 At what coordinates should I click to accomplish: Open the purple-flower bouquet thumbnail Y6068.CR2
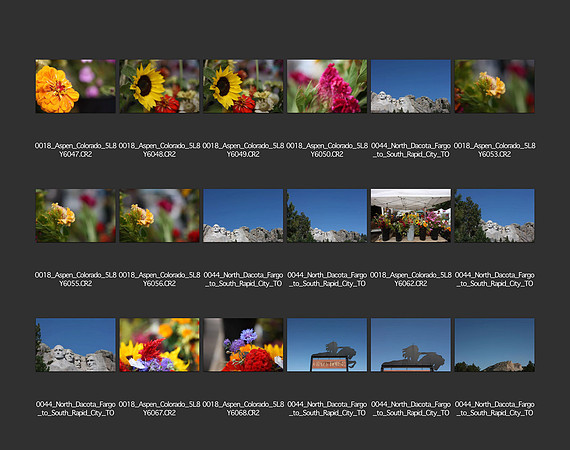(x=243, y=345)
